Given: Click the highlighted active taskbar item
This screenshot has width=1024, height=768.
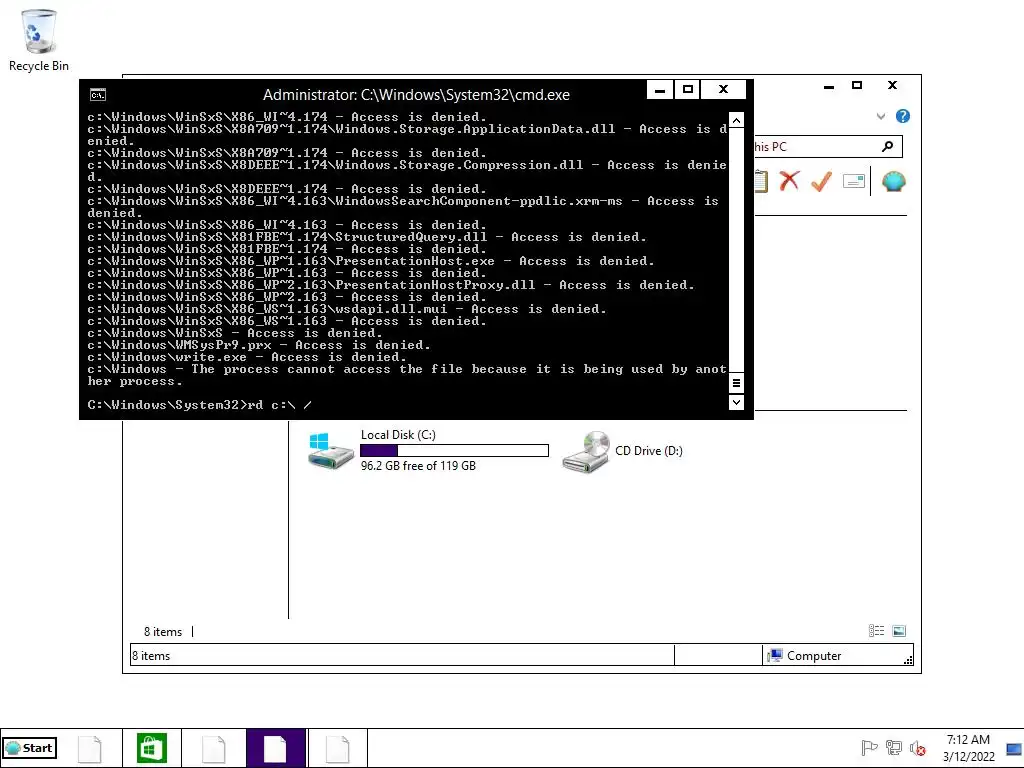Looking at the screenshot, I should click(276, 748).
